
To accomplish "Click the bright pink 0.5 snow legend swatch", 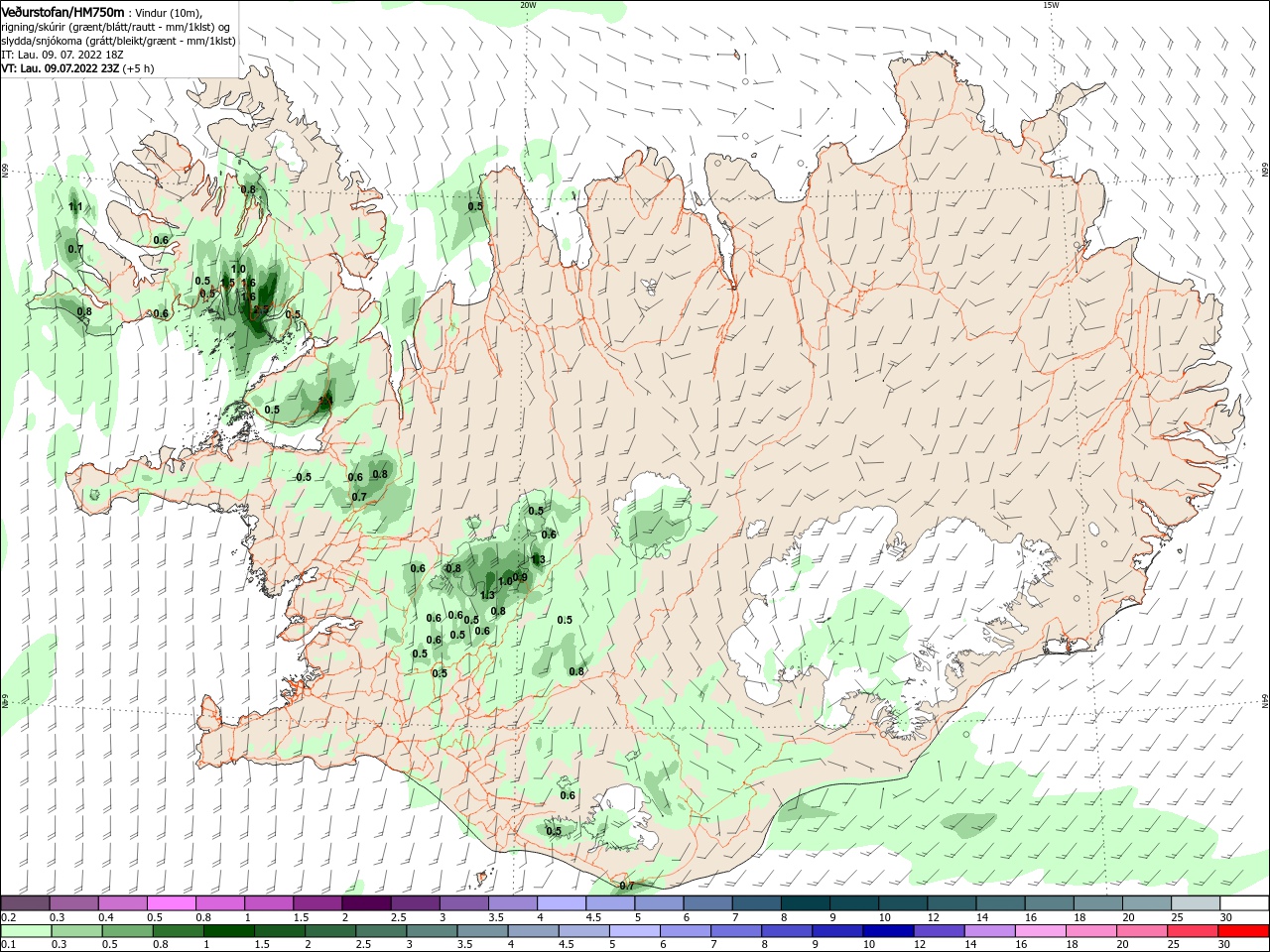I will (171, 903).
